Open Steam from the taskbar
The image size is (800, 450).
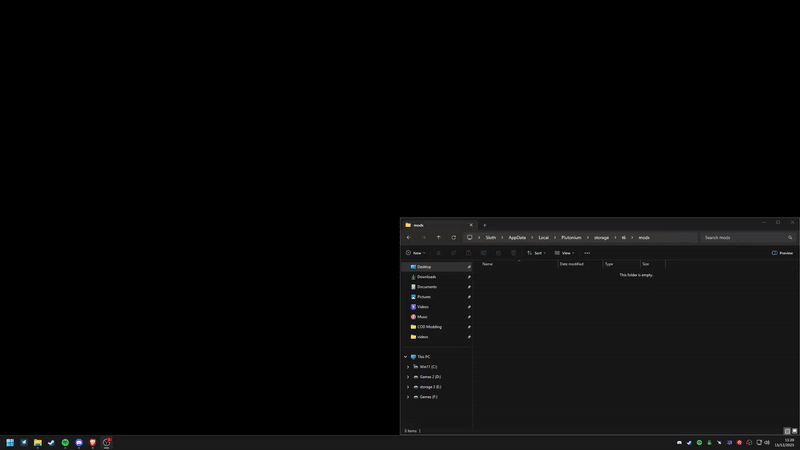(52, 443)
